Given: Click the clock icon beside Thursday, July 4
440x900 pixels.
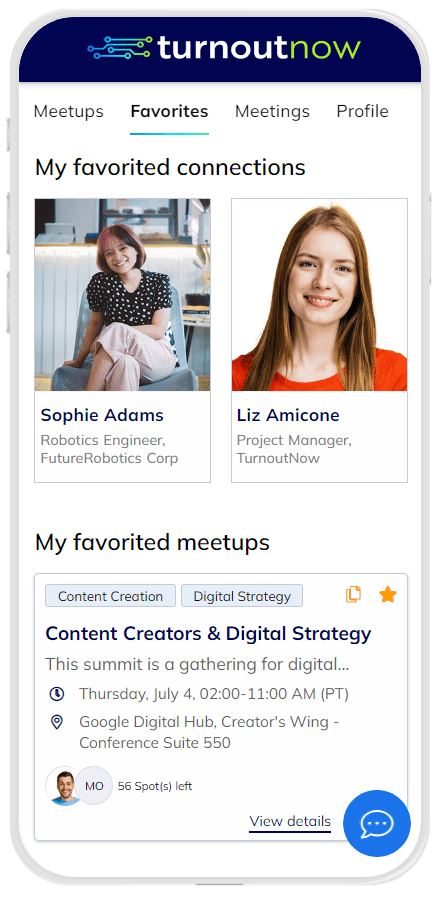Looking at the screenshot, I should pyautogui.click(x=56, y=693).
